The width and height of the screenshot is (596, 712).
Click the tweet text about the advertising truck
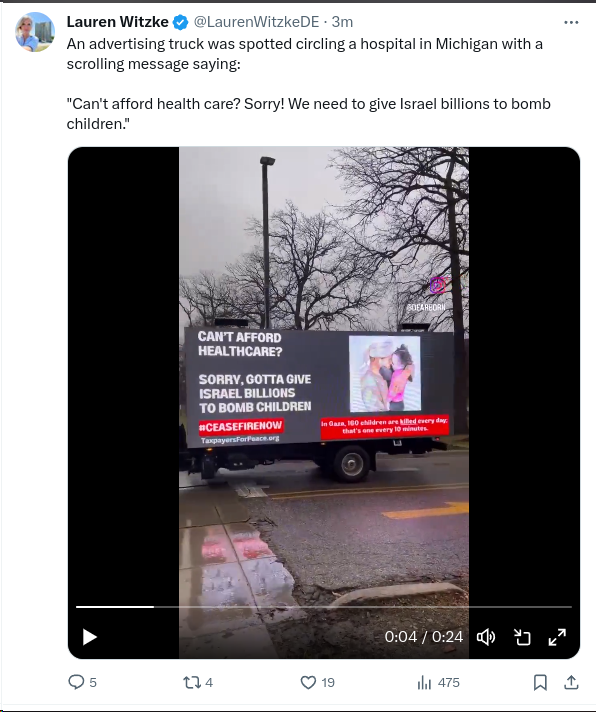tap(309, 84)
